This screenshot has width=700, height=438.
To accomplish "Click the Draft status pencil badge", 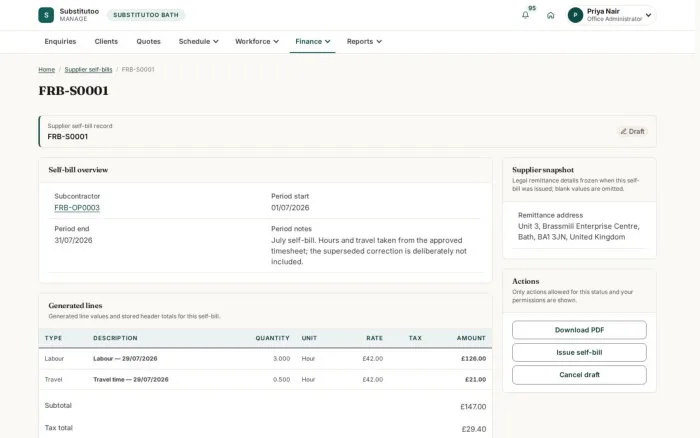I will [632, 131].
